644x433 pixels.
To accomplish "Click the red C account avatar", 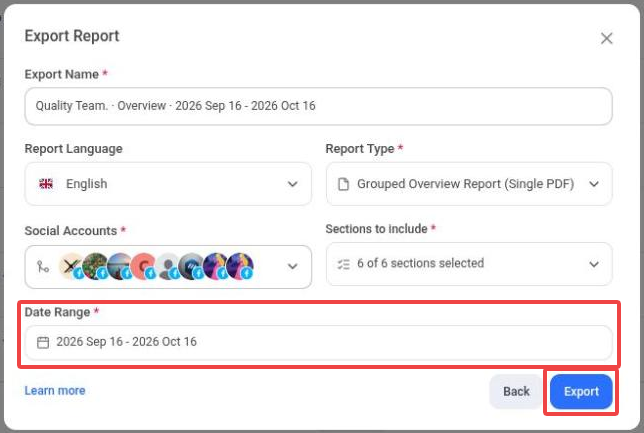I will coord(143,266).
